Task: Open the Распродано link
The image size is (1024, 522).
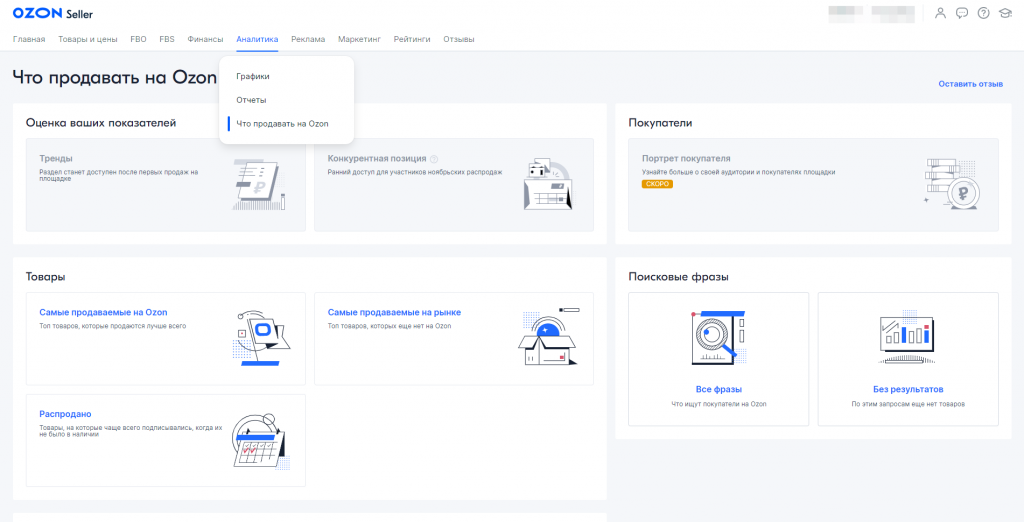Action: pos(65,414)
